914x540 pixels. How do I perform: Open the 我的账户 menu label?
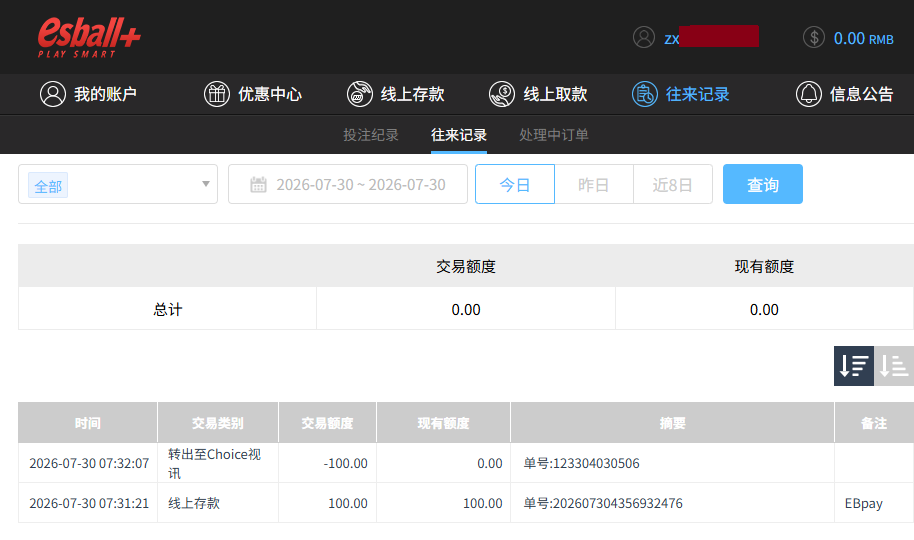(106, 94)
